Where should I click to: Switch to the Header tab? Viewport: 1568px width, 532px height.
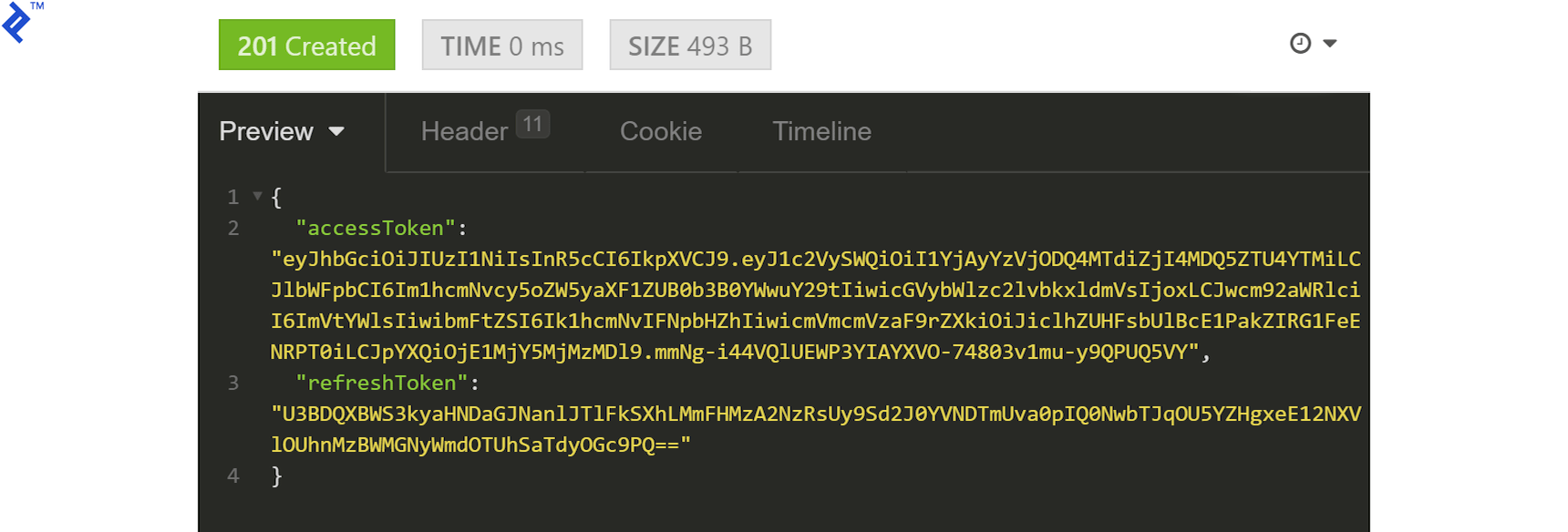coord(465,131)
